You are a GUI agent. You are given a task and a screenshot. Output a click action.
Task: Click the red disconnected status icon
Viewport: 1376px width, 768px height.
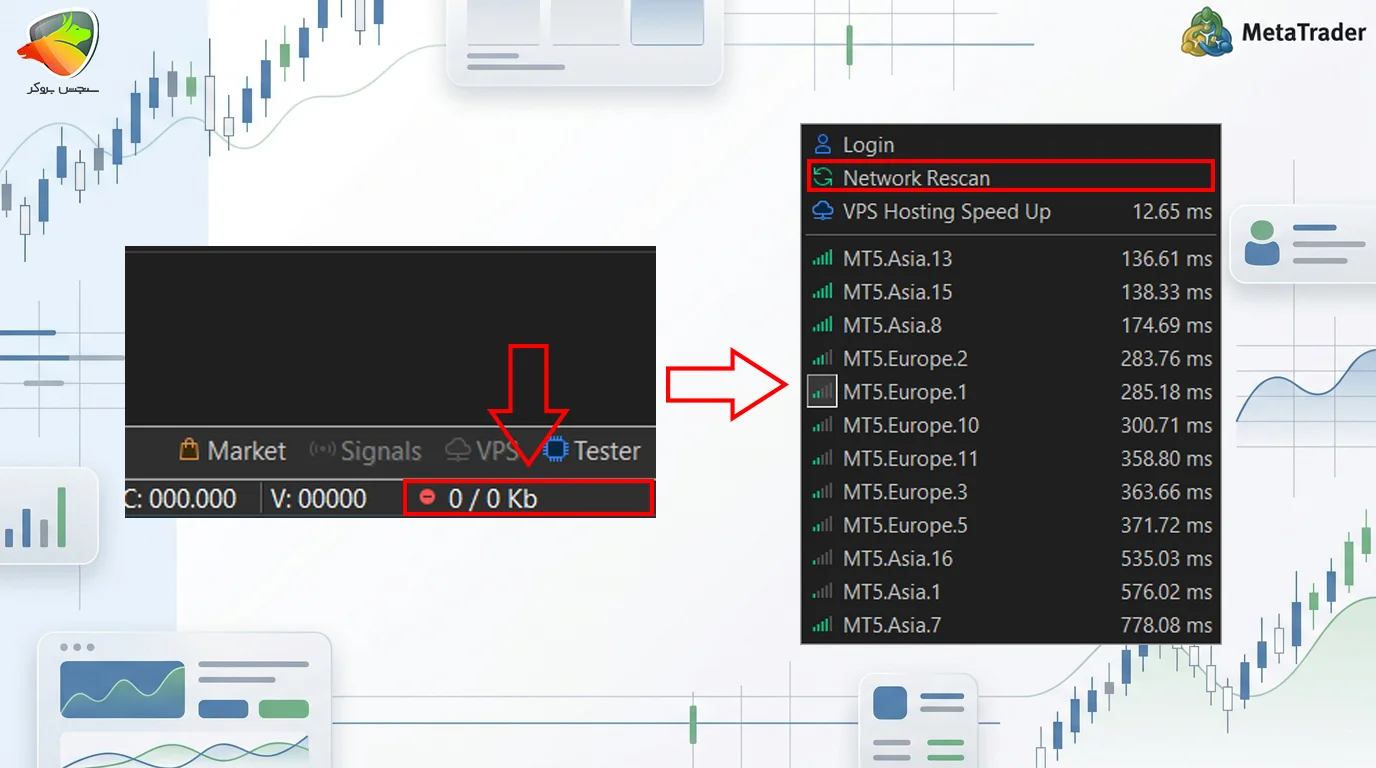[x=427, y=496]
